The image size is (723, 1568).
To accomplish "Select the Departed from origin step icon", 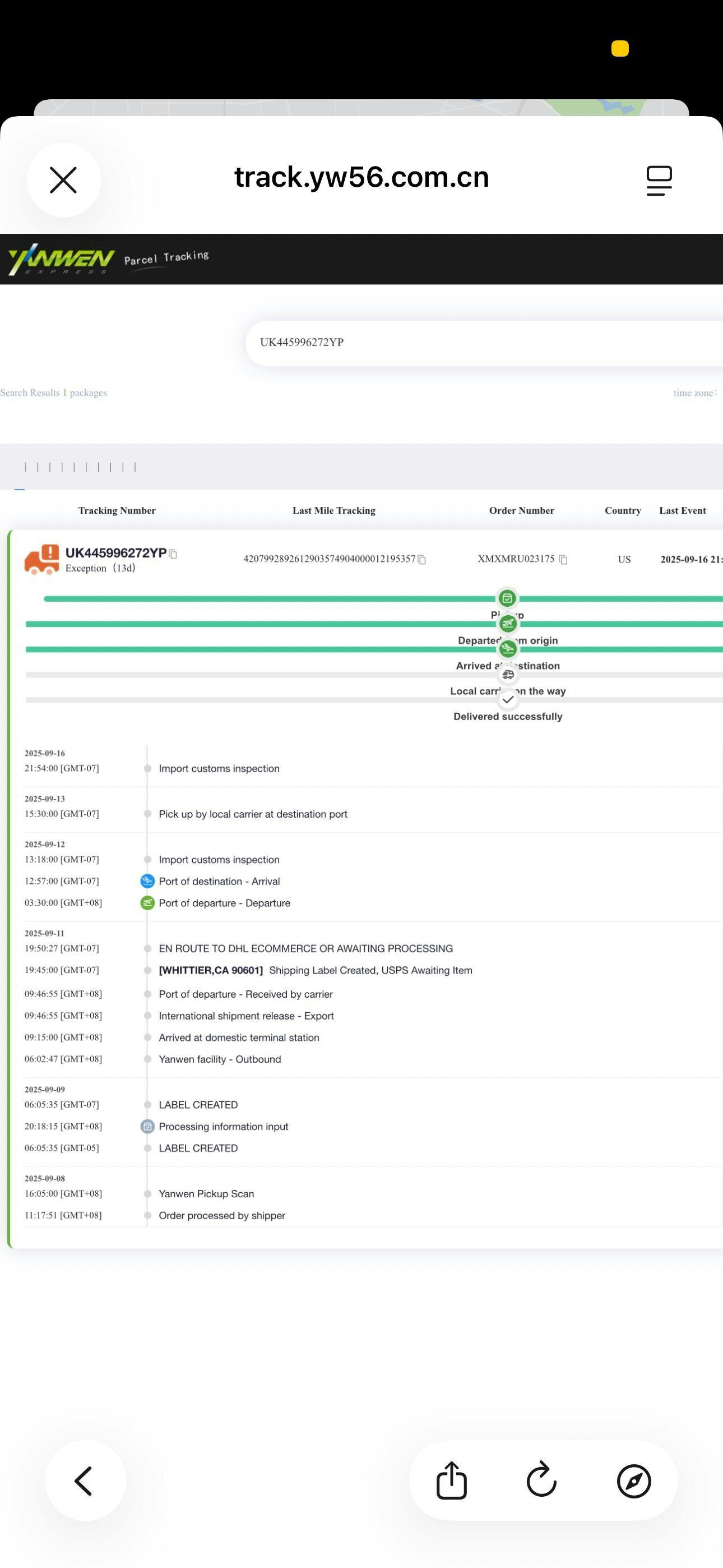I will tap(508, 623).
